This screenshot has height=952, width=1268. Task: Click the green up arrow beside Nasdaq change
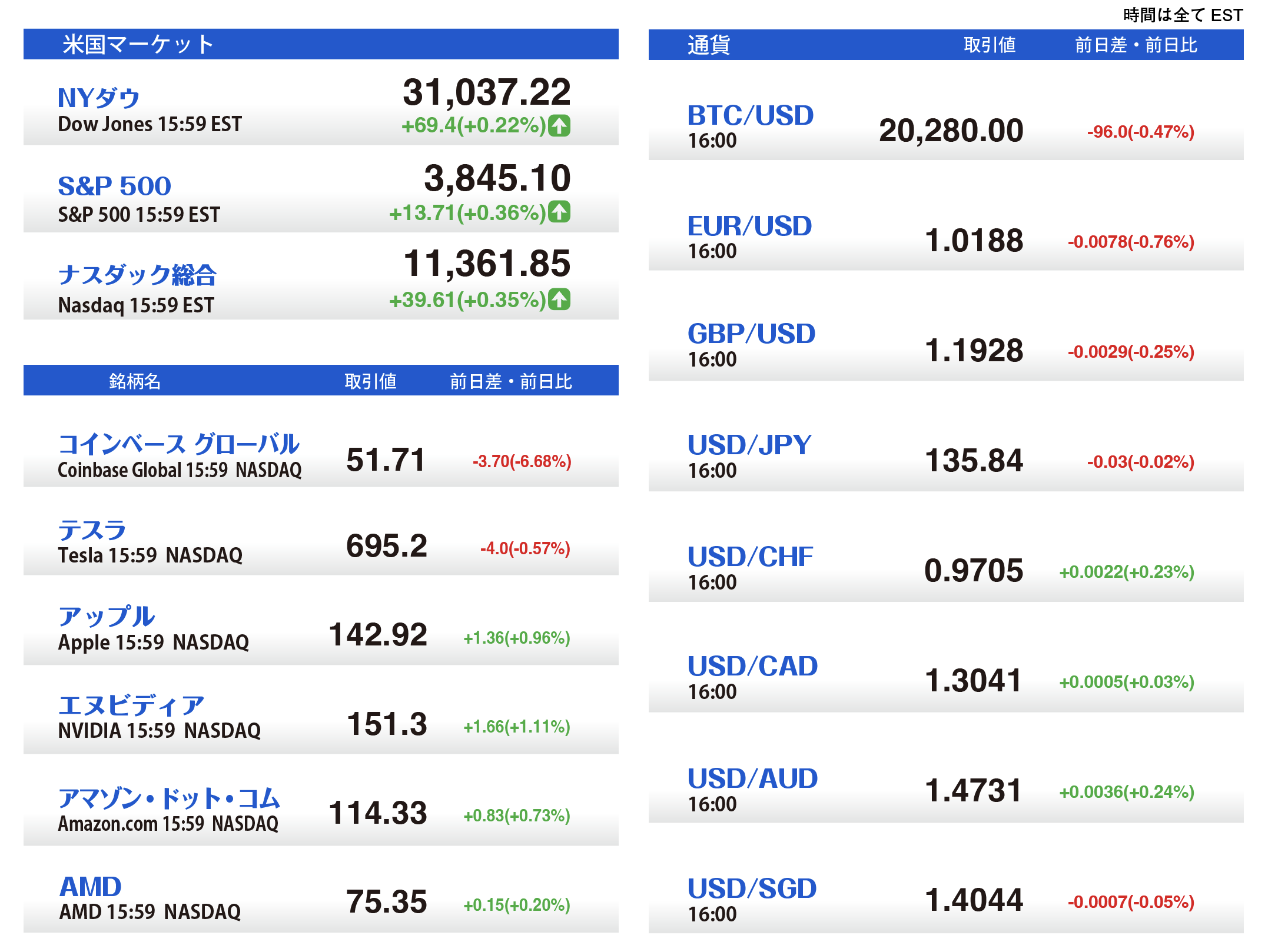pos(559,299)
